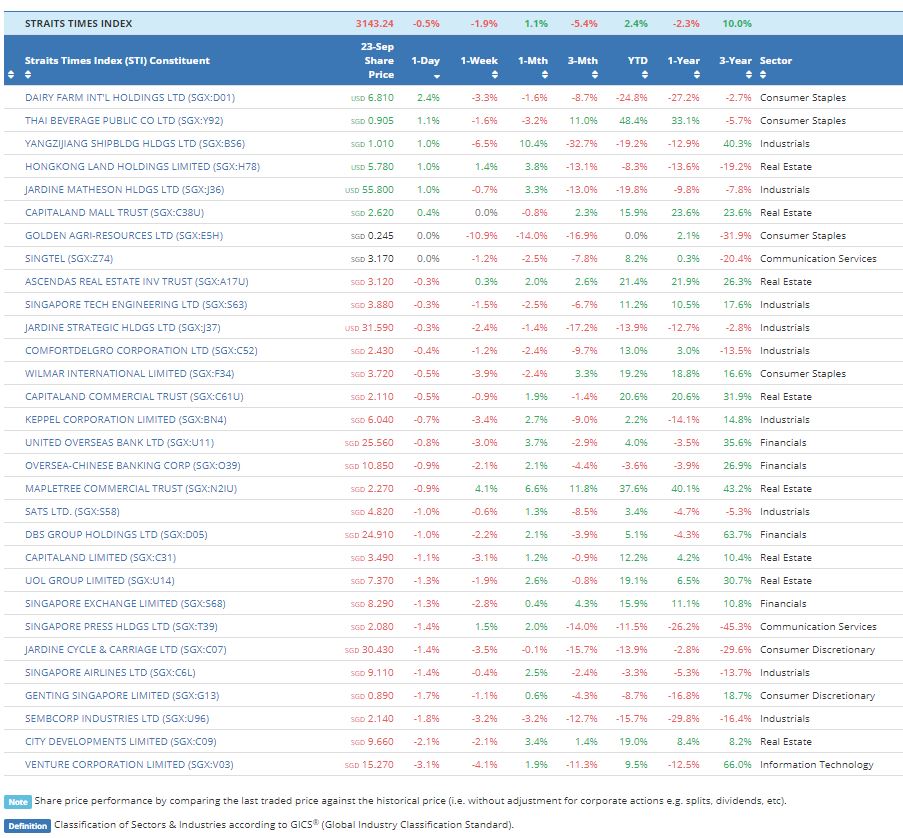Click Thai Beverage YTD value 48.4%
Viewport: 903px width, 838px height.
[x=633, y=121]
